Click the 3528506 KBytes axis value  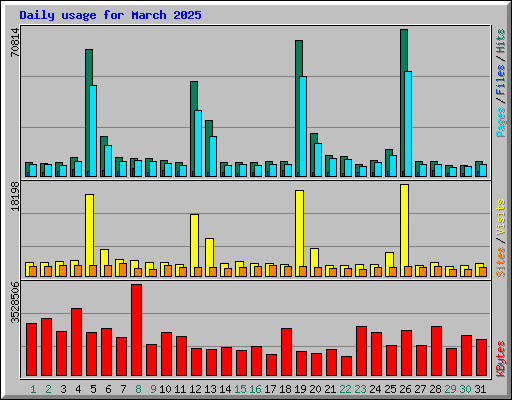(x=15, y=303)
